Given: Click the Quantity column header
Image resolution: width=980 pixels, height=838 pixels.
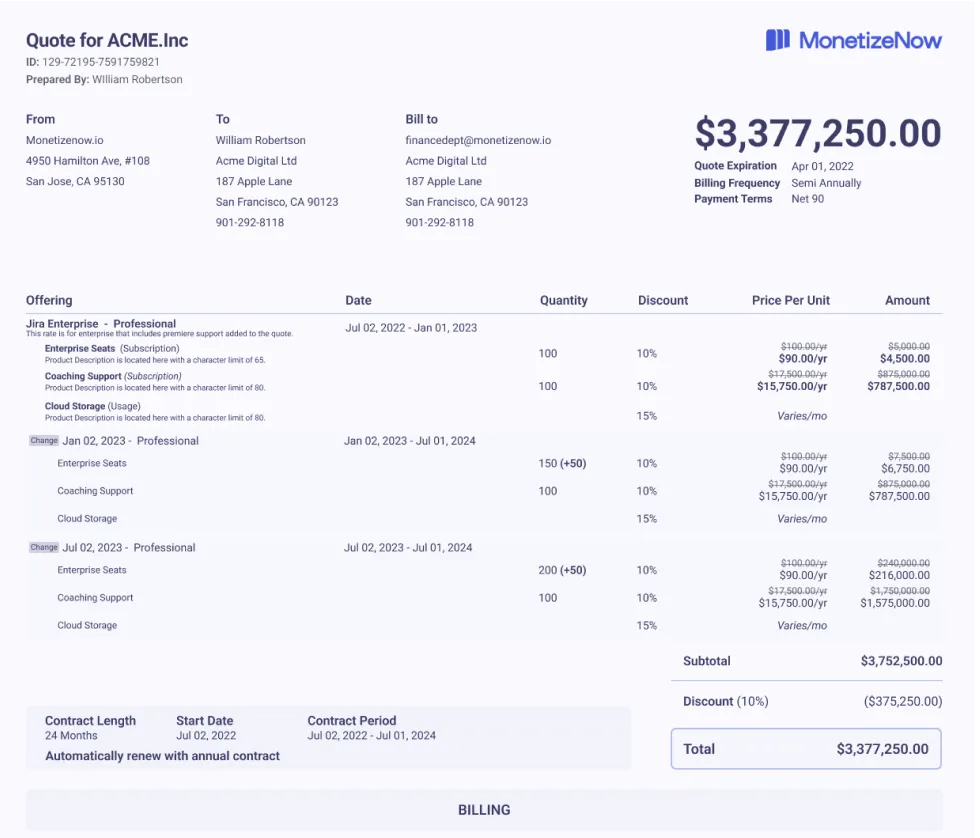Looking at the screenshot, I should [563, 300].
